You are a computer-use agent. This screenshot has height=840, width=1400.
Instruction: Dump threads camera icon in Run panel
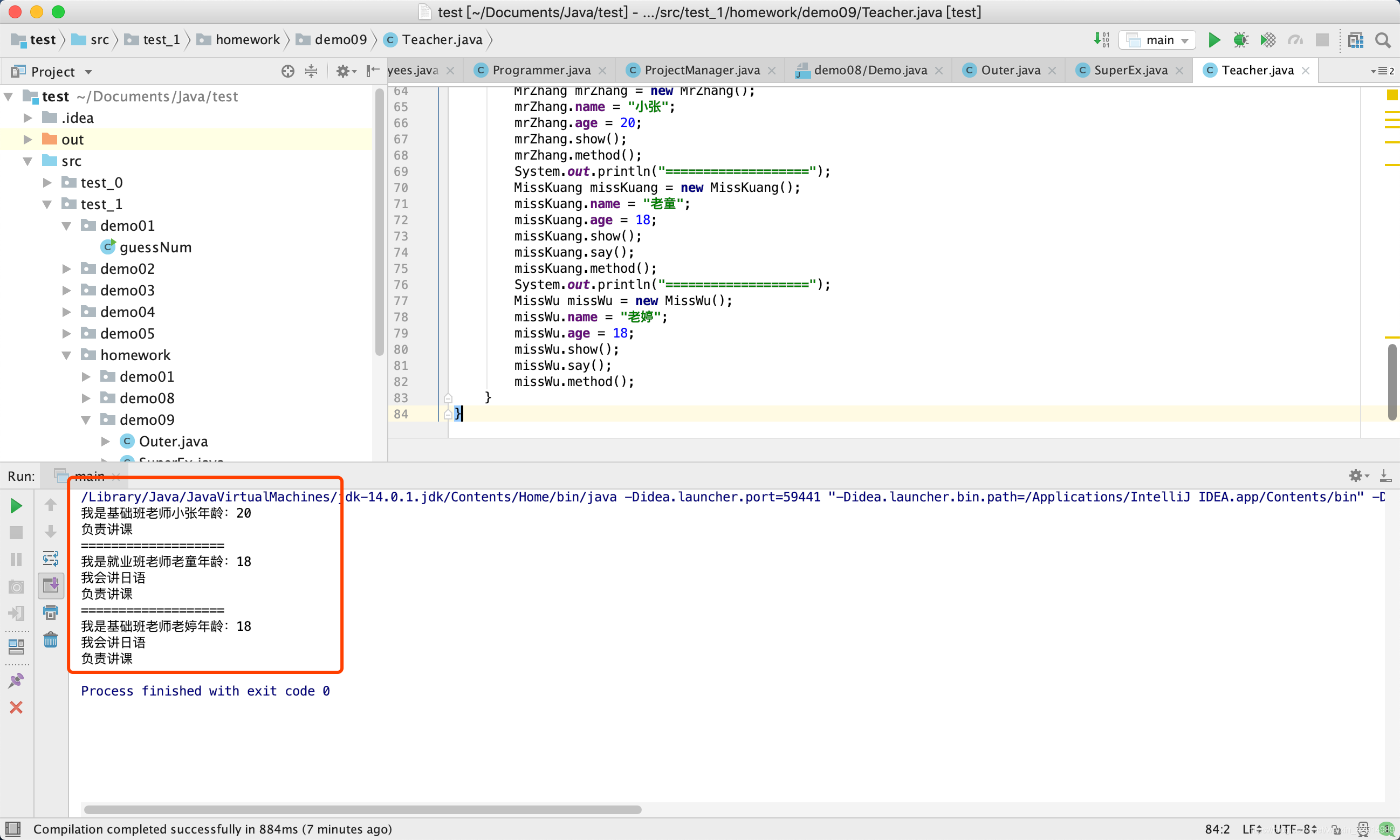pos(16,587)
